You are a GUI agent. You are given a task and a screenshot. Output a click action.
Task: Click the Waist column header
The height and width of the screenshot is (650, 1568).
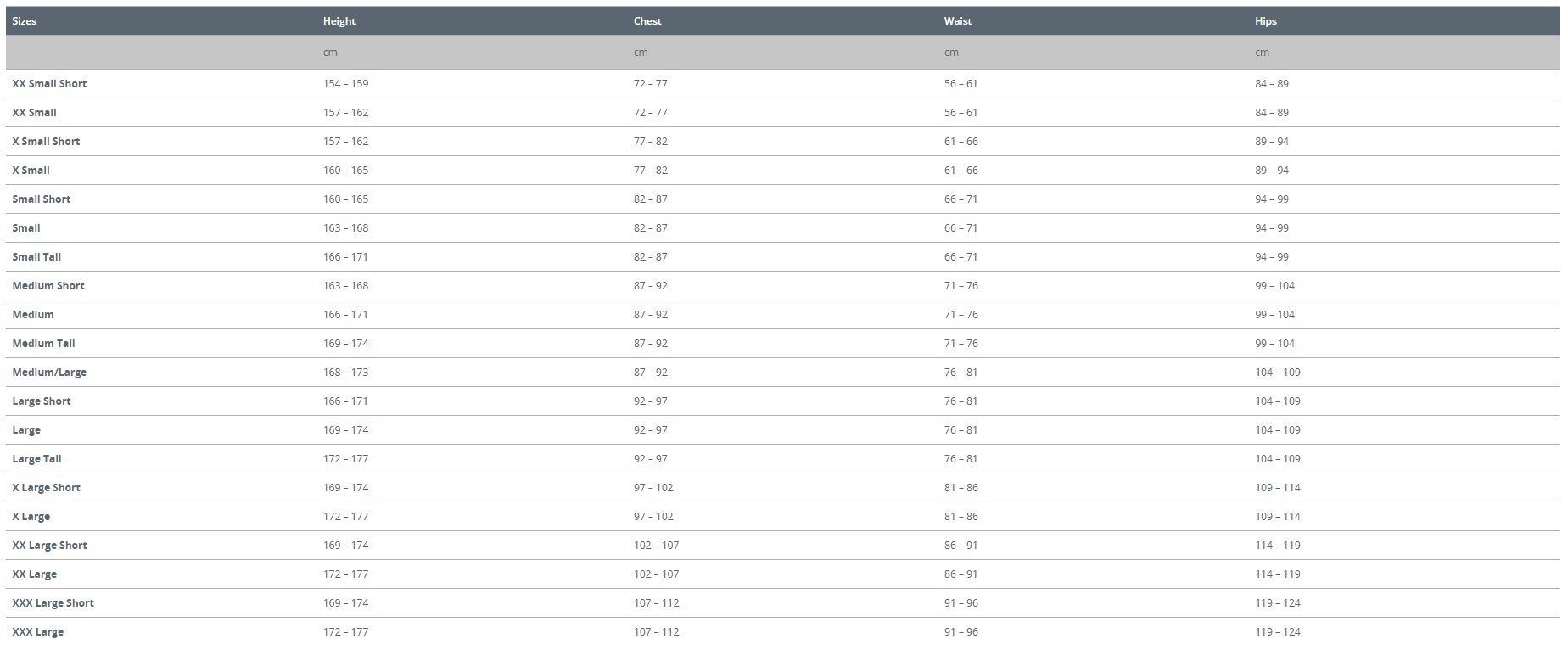pos(958,21)
